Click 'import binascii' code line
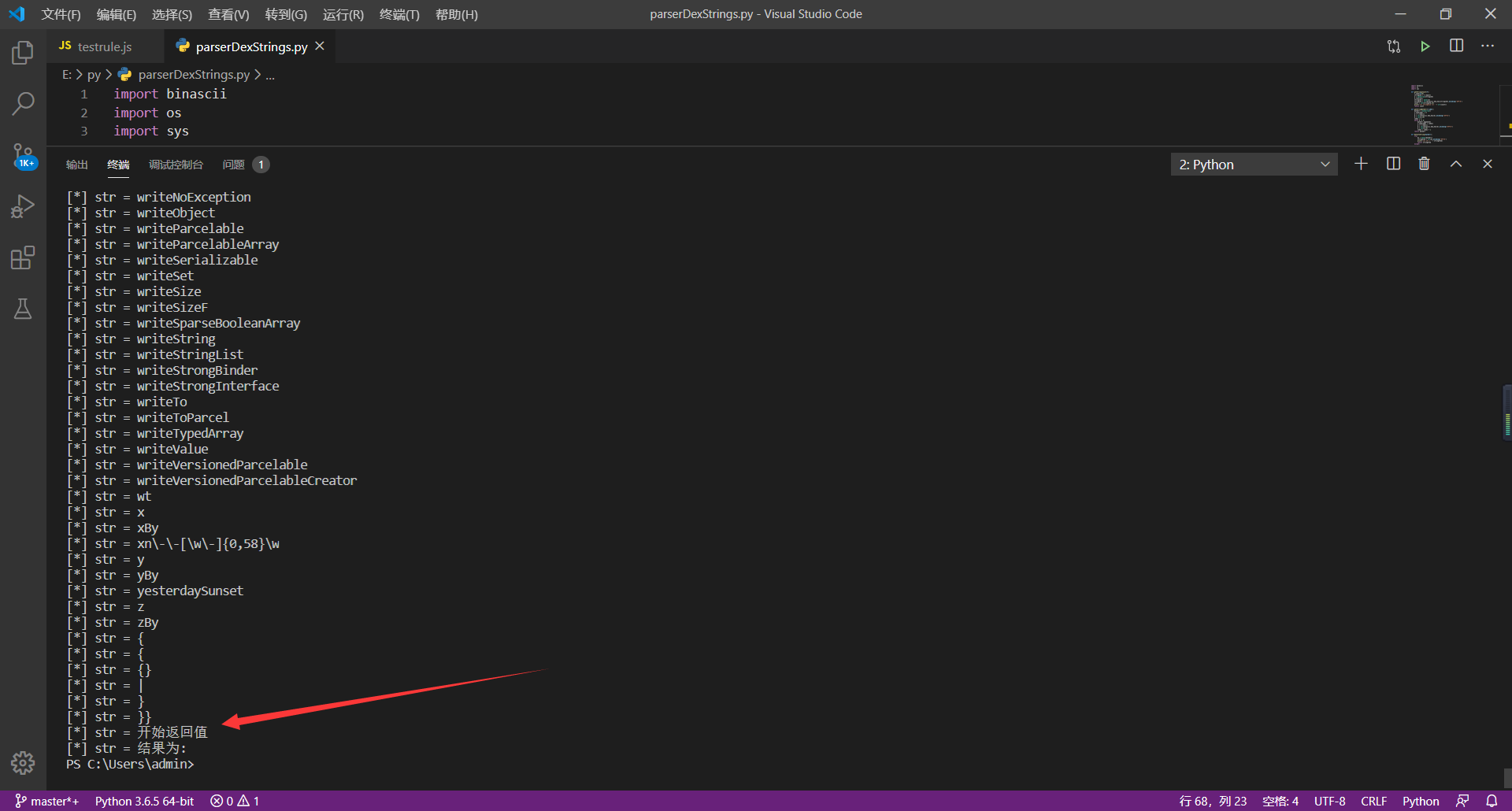Screen dimensions: 1512x811 tap(170, 94)
